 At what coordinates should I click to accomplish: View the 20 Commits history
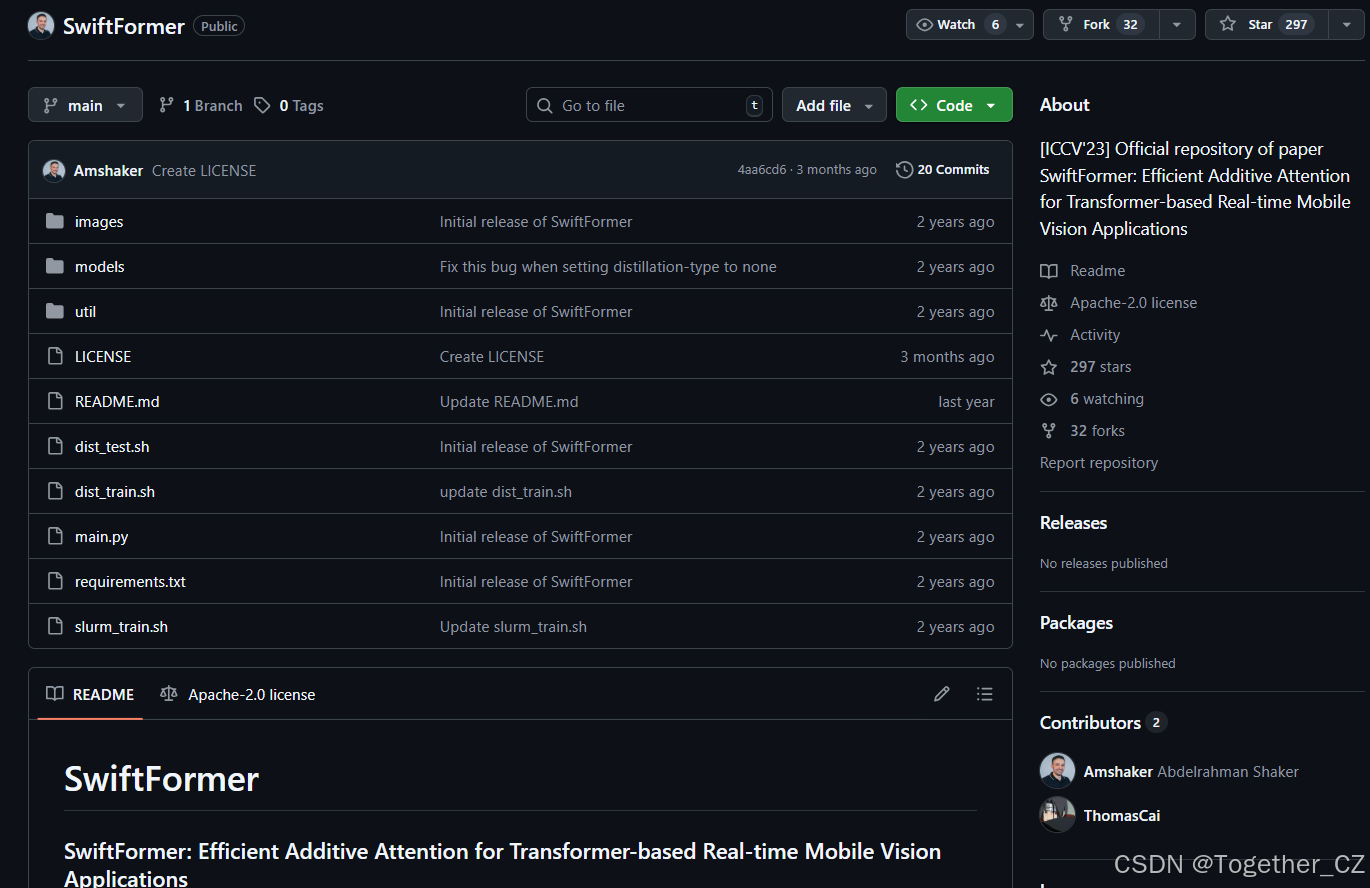click(x=942, y=170)
